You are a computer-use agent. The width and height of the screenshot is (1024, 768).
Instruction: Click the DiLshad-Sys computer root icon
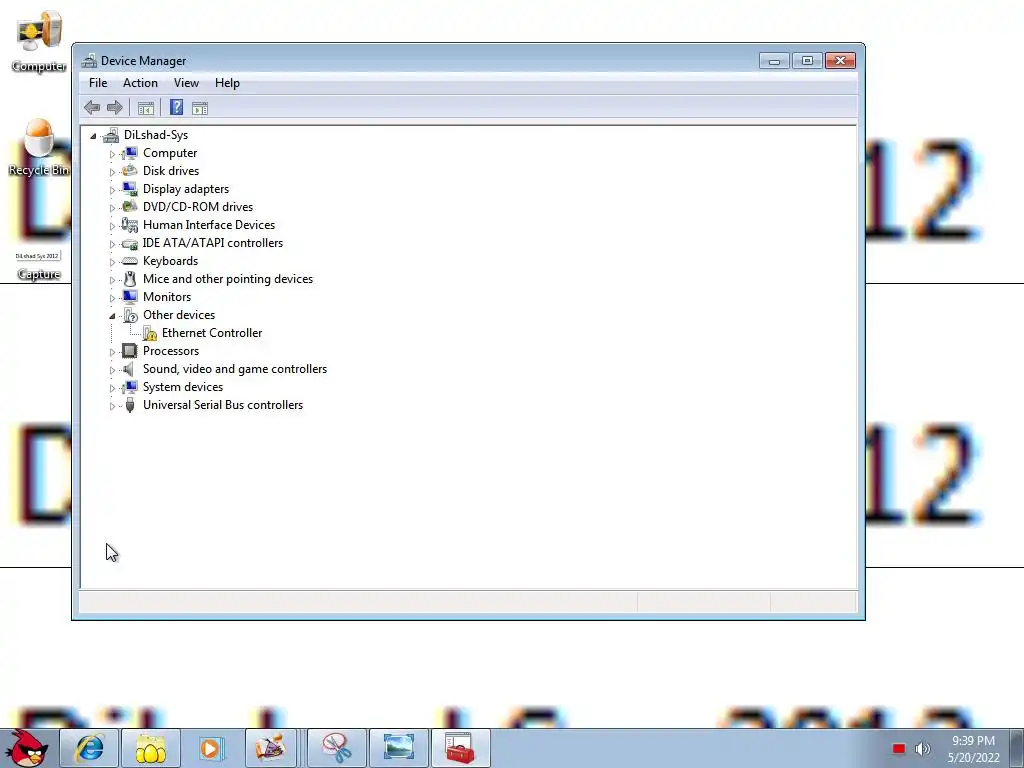coord(111,135)
